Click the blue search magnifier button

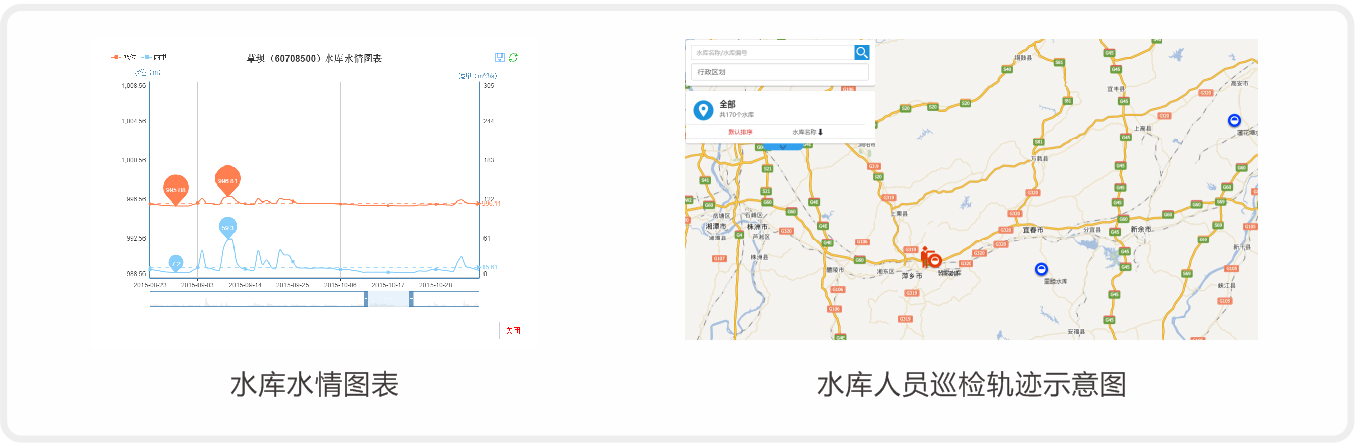(x=862, y=52)
